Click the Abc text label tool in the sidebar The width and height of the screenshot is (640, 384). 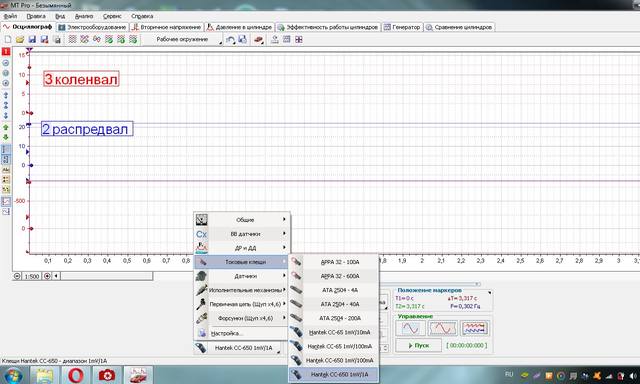6,170
